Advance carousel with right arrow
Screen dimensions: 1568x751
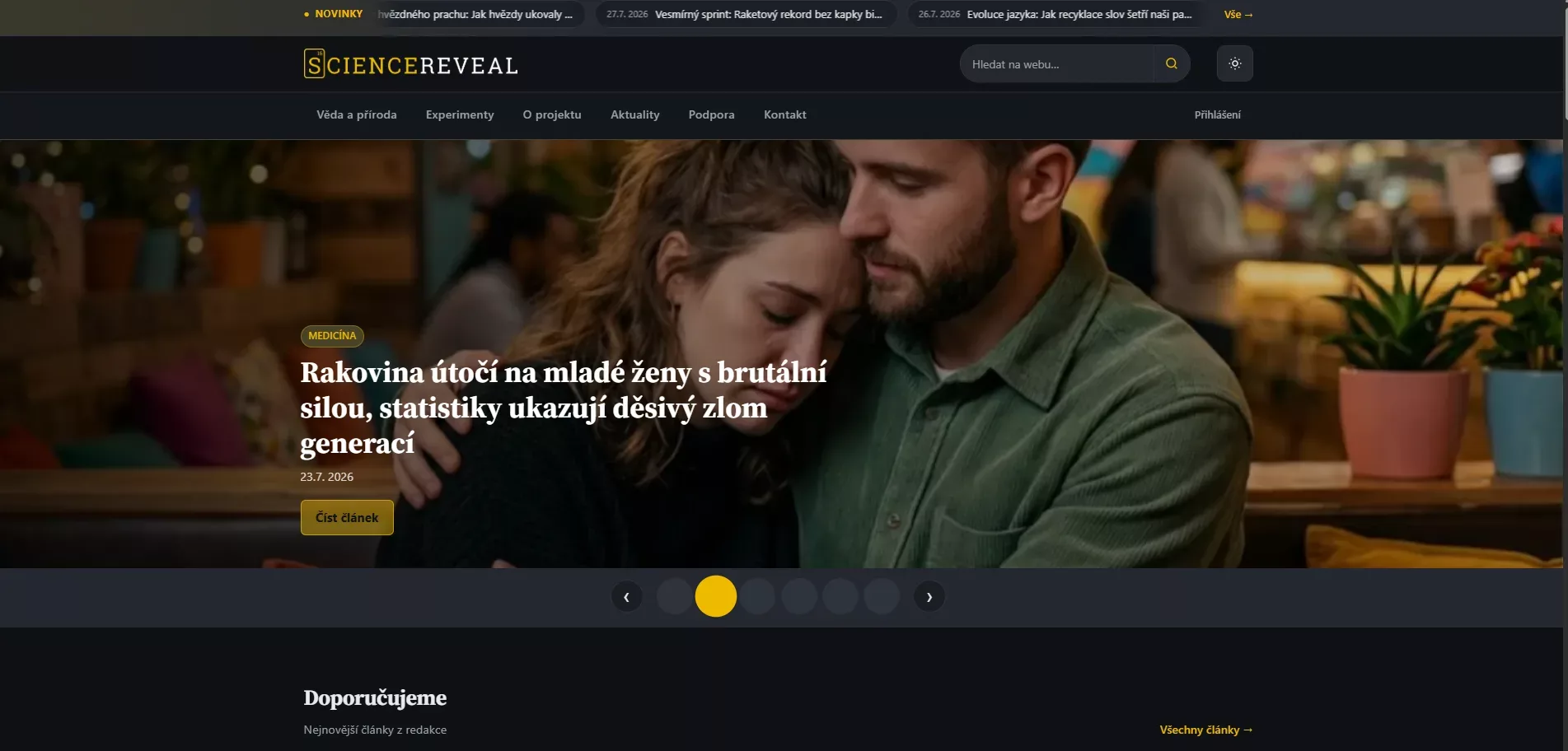[929, 596]
